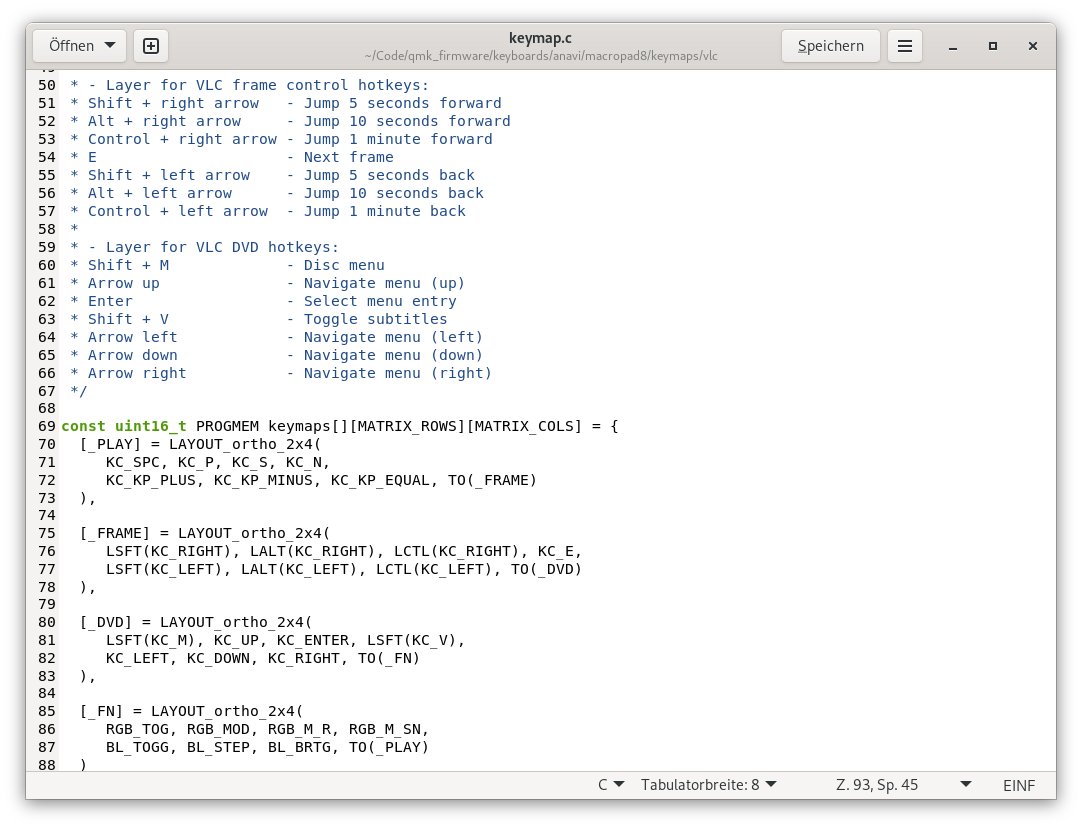Open the hamburger menu
The width and height of the screenshot is (1082, 828).
[905, 46]
